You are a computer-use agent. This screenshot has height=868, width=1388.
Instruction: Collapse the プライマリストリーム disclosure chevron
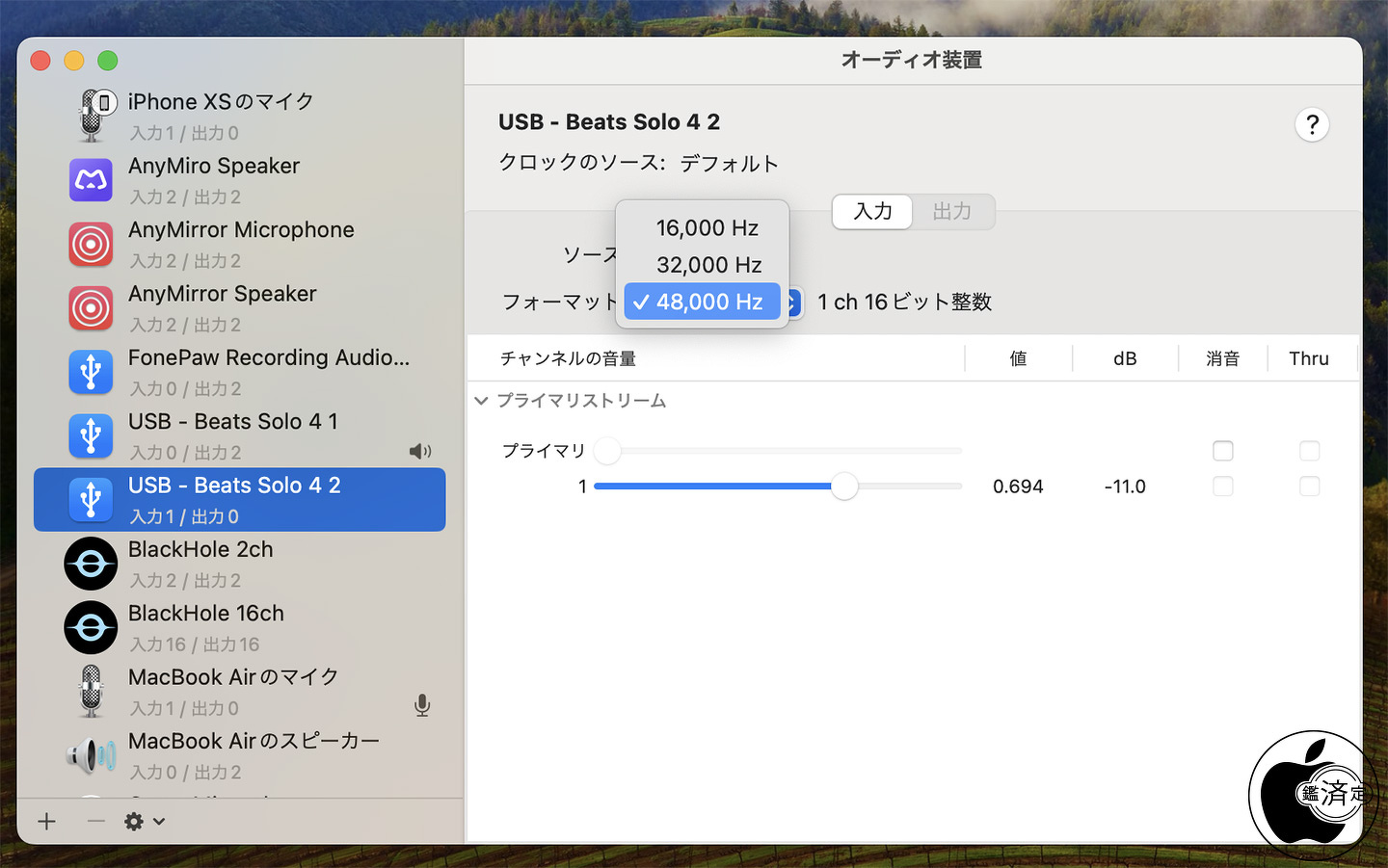tap(481, 401)
